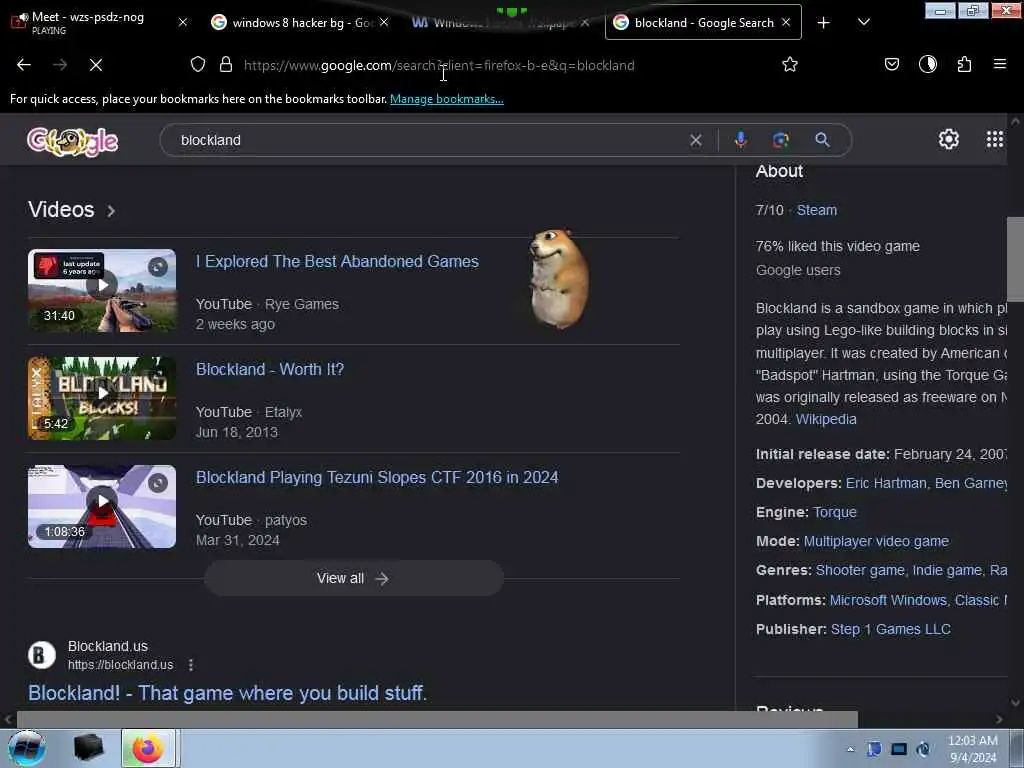Click the Blockland.us site favicon
Image resolution: width=1024 pixels, height=768 pixels.
[x=42, y=655]
